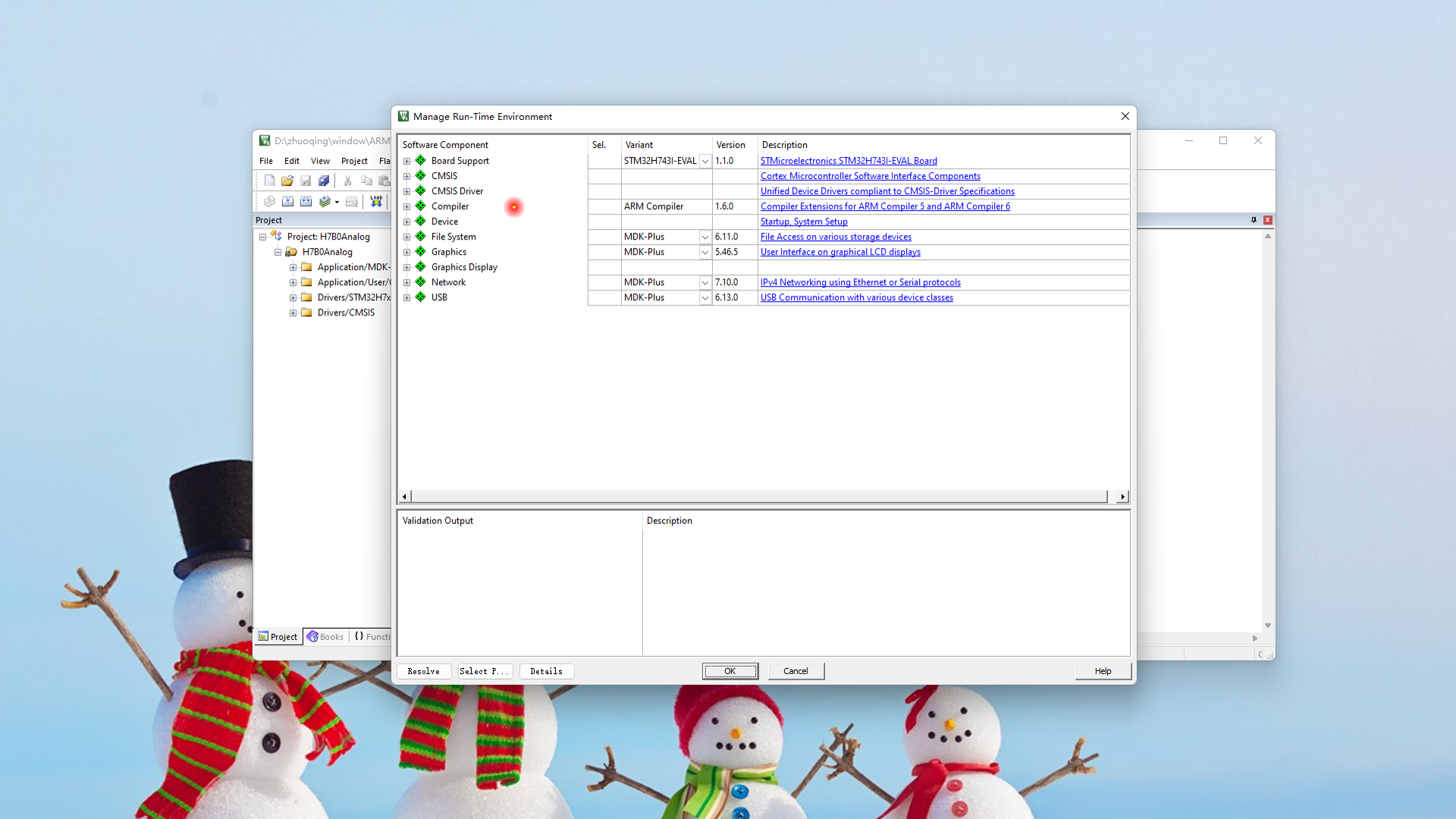This screenshot has height=819, width=1456.
Task: Click the green diamond icon beside CMSIS Driver
Action: [x=420, y=191]
